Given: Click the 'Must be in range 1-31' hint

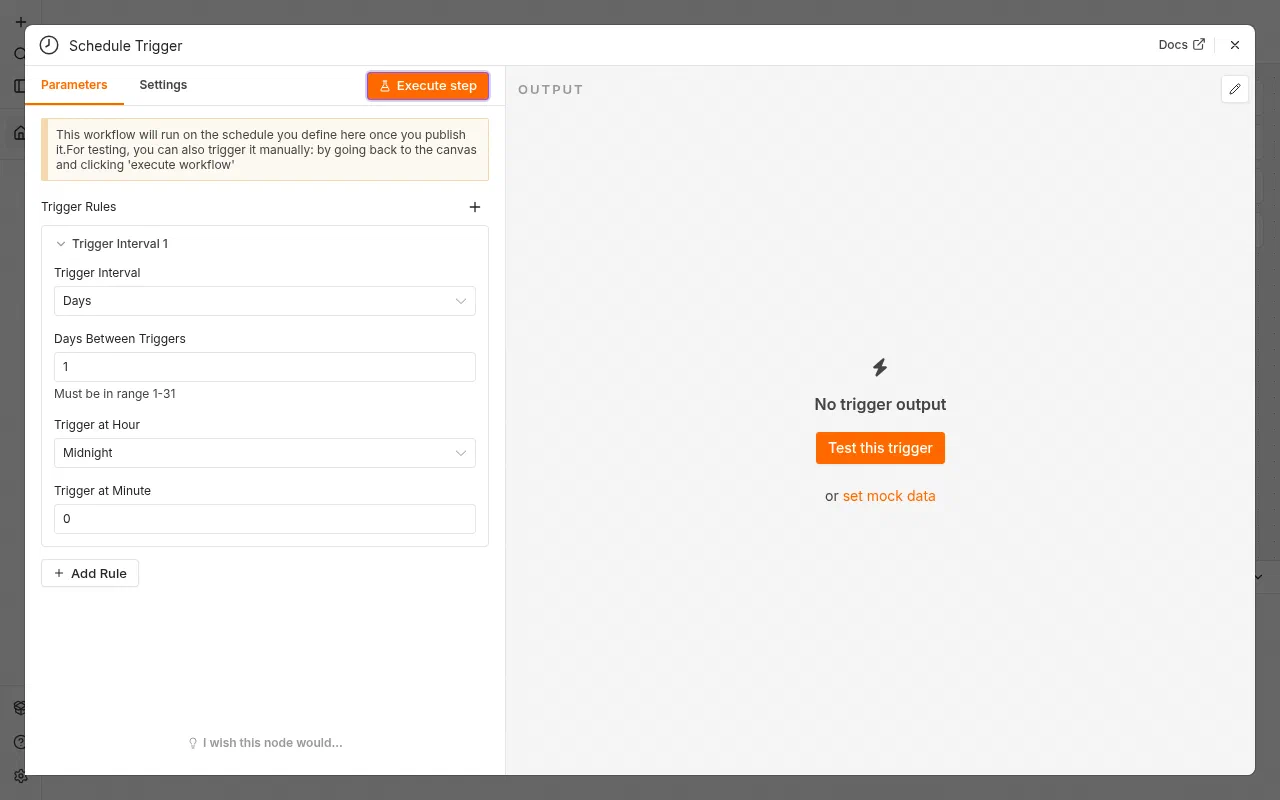Looking at the screenshot, I should (115, 394).
